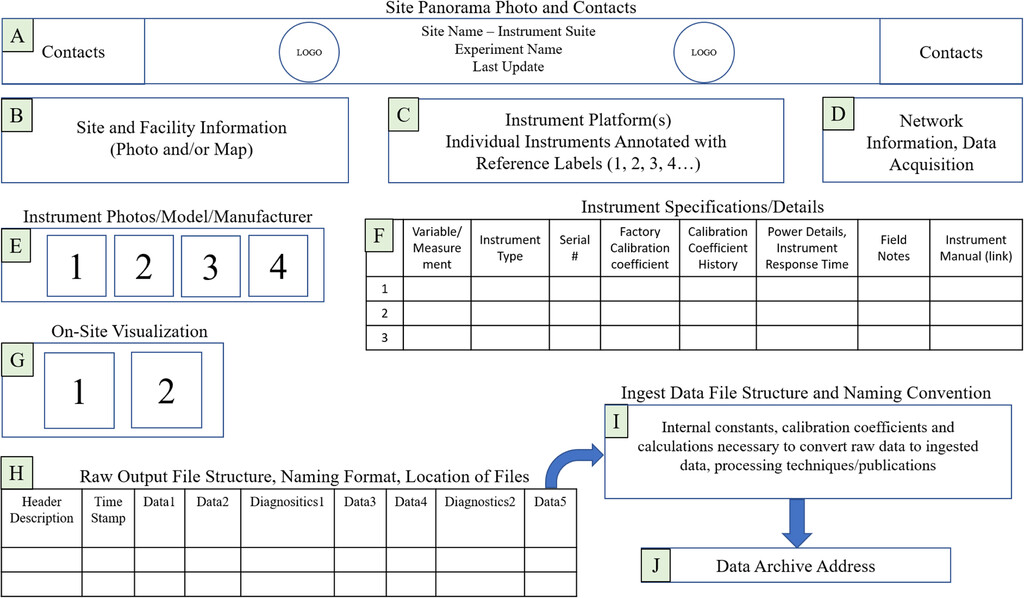Click the 'Experiment Name' line

coord(508,49)
